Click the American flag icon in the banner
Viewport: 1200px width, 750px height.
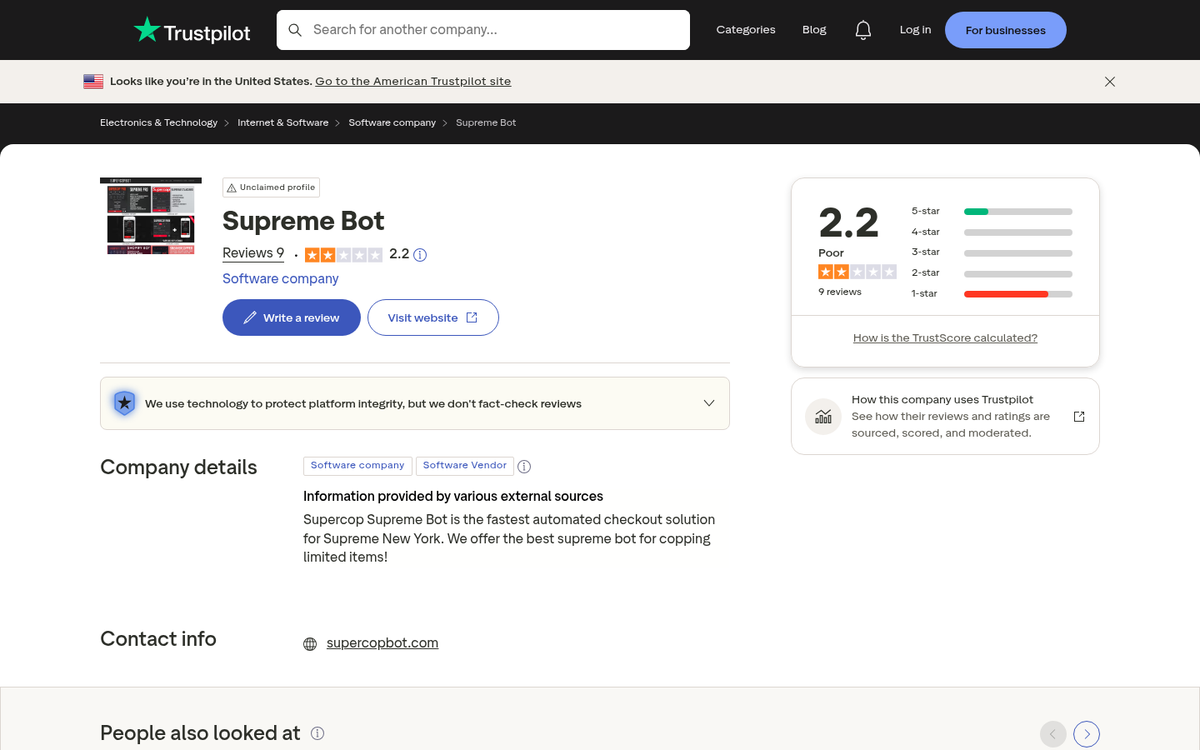(93, 81)
